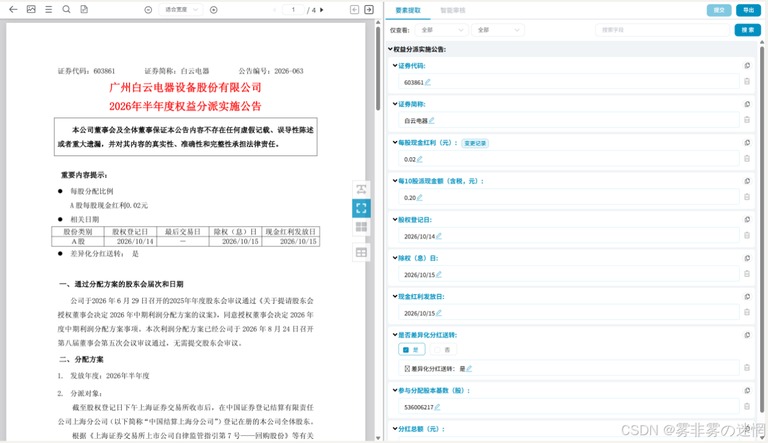
Task: Copy the 参与分配股本基数 field copy icon
Action: [747, 391]
